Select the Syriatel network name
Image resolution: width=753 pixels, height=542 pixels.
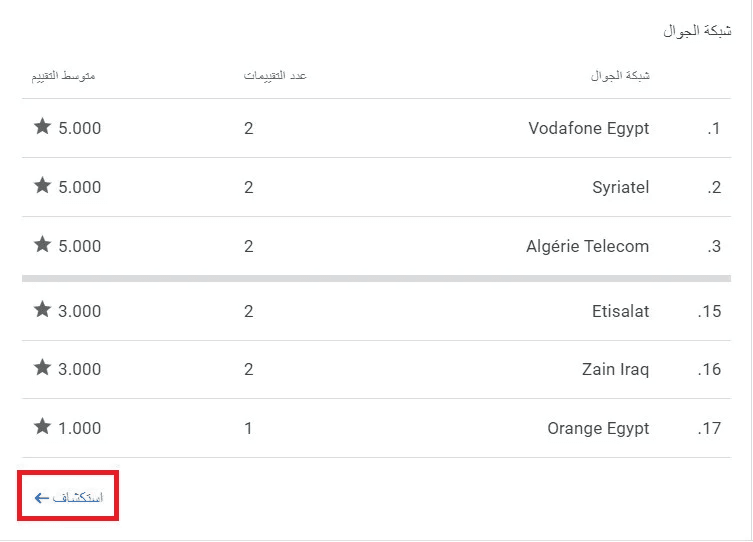620,187
